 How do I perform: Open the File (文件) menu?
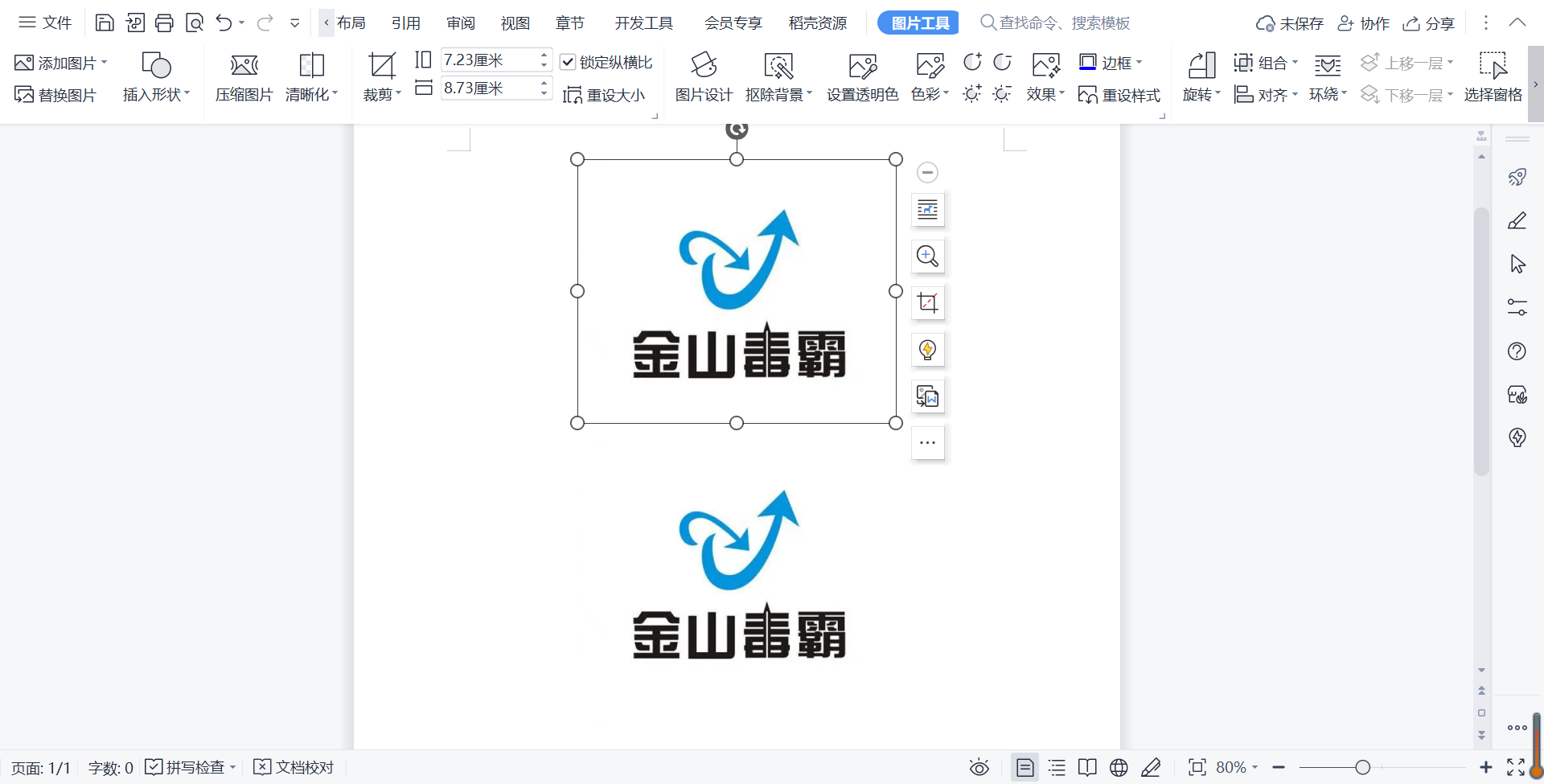pyautogui.click(x=46, y=23)
